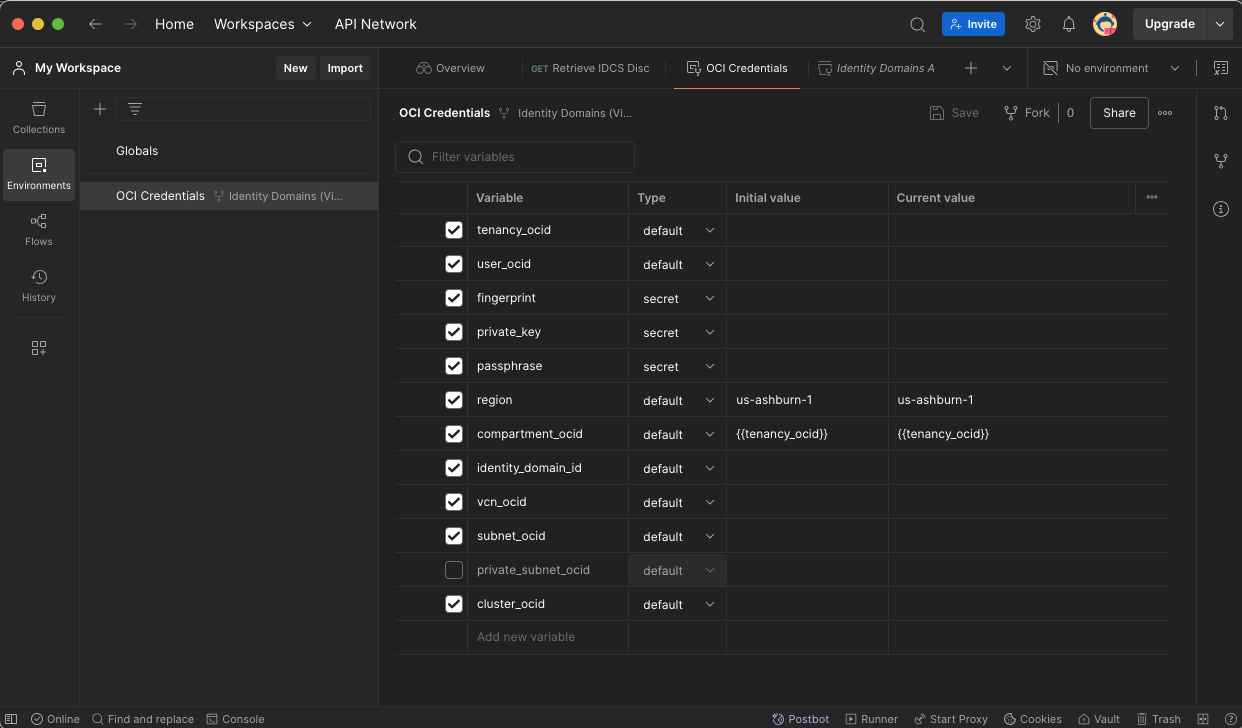Click the Share button
Image resolution: width=1242 pixels, height=728 pixels.
coord(1119,113)
